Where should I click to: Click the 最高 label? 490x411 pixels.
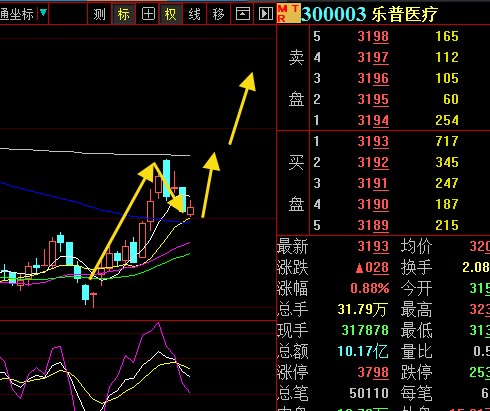[416, 310]
